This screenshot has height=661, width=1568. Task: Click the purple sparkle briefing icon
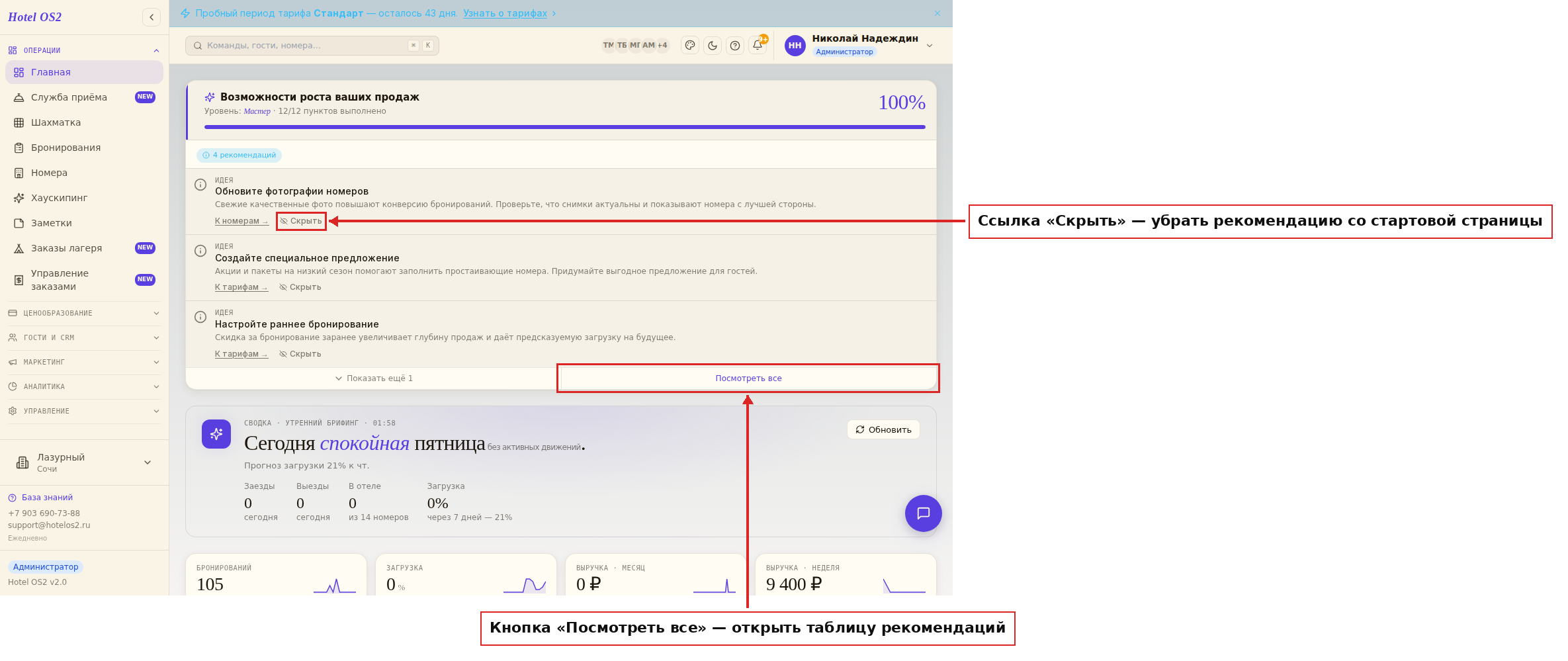click(216, 434)
